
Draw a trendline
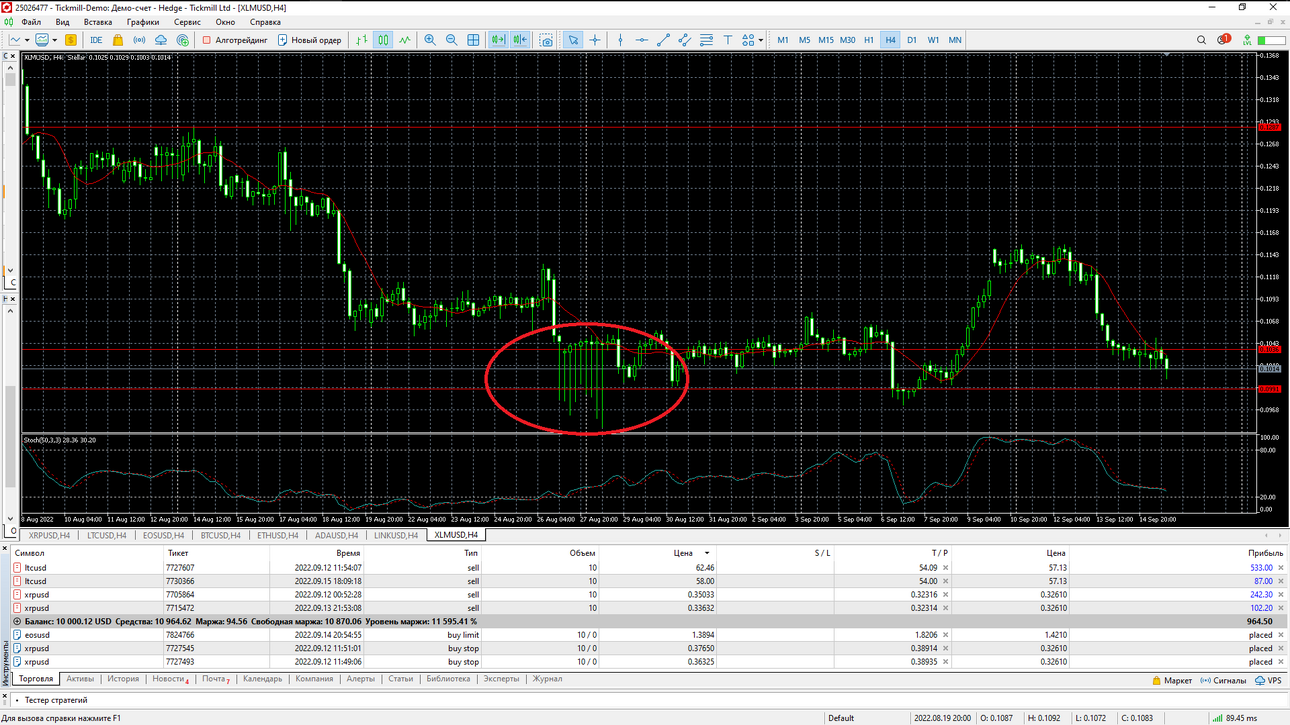point(663,40)
